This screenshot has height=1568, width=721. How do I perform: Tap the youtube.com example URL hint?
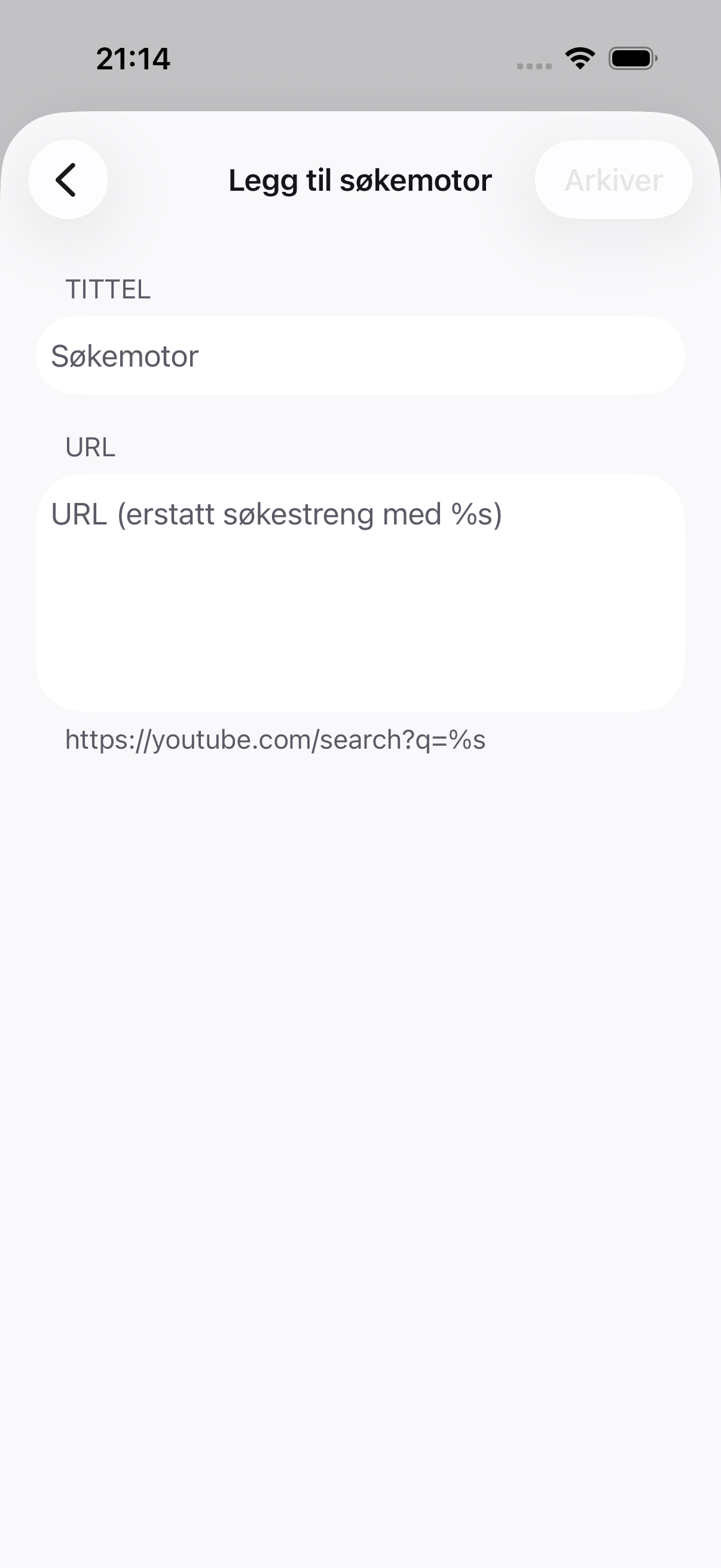275,740
